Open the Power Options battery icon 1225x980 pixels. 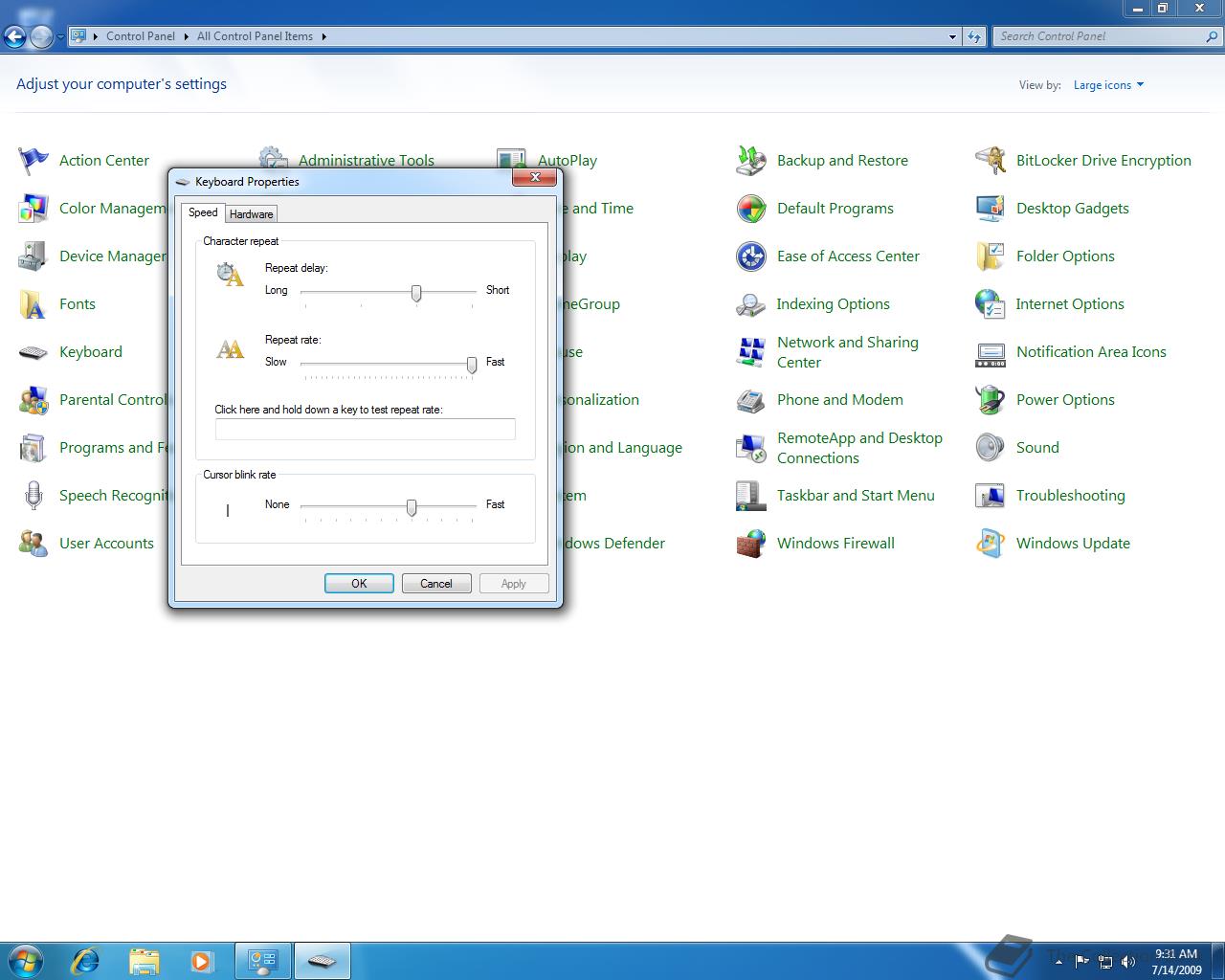tap(991, 400)
